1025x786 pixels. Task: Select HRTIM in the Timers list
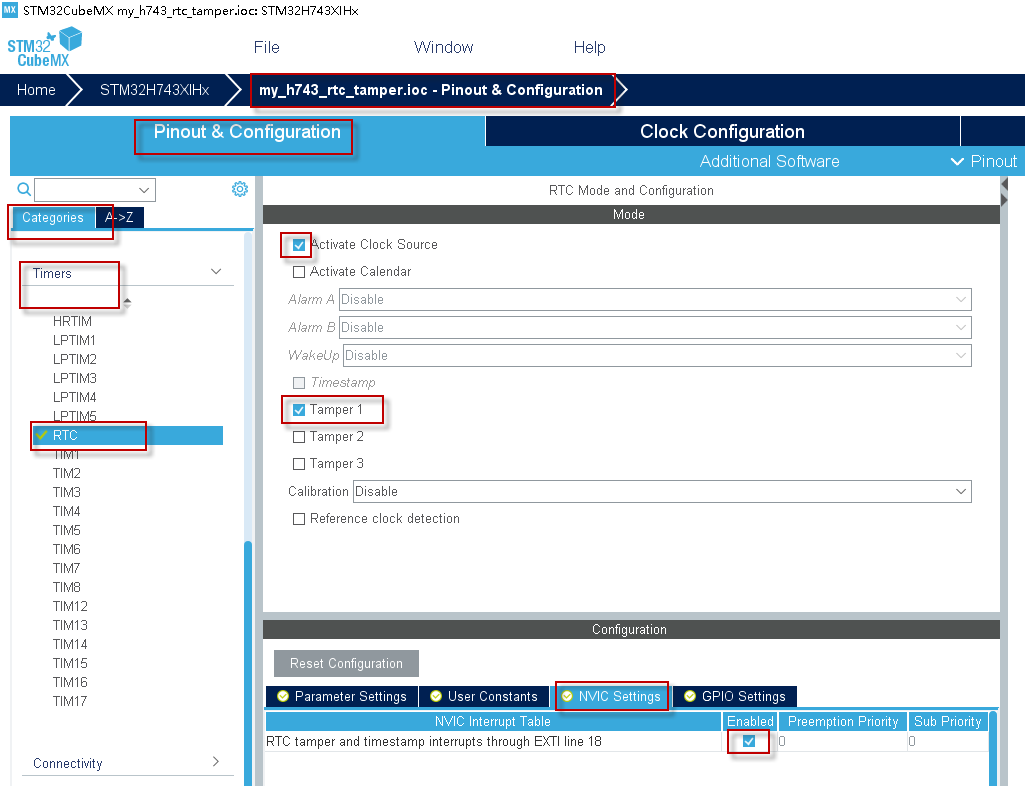[72, 321]
